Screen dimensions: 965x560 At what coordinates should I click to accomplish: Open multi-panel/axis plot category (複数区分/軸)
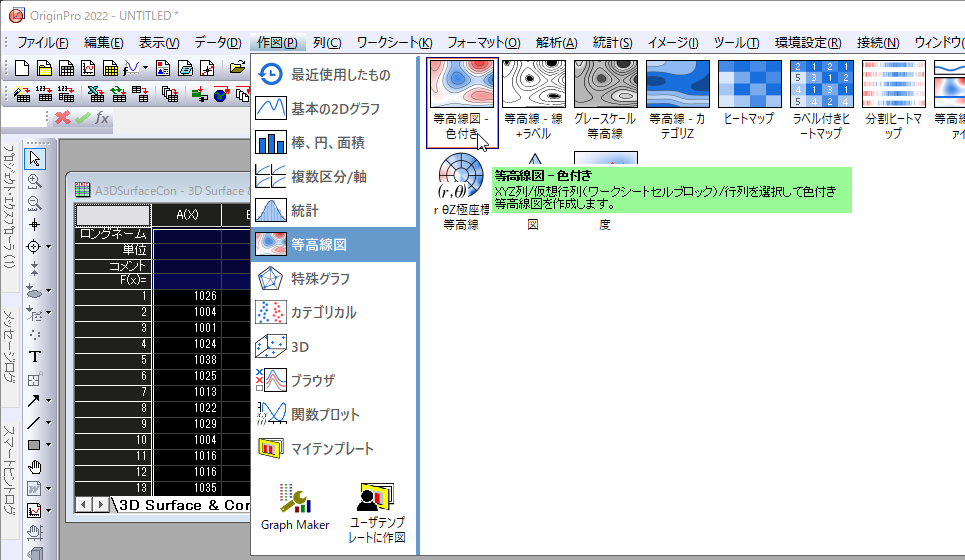coord(334,177)
